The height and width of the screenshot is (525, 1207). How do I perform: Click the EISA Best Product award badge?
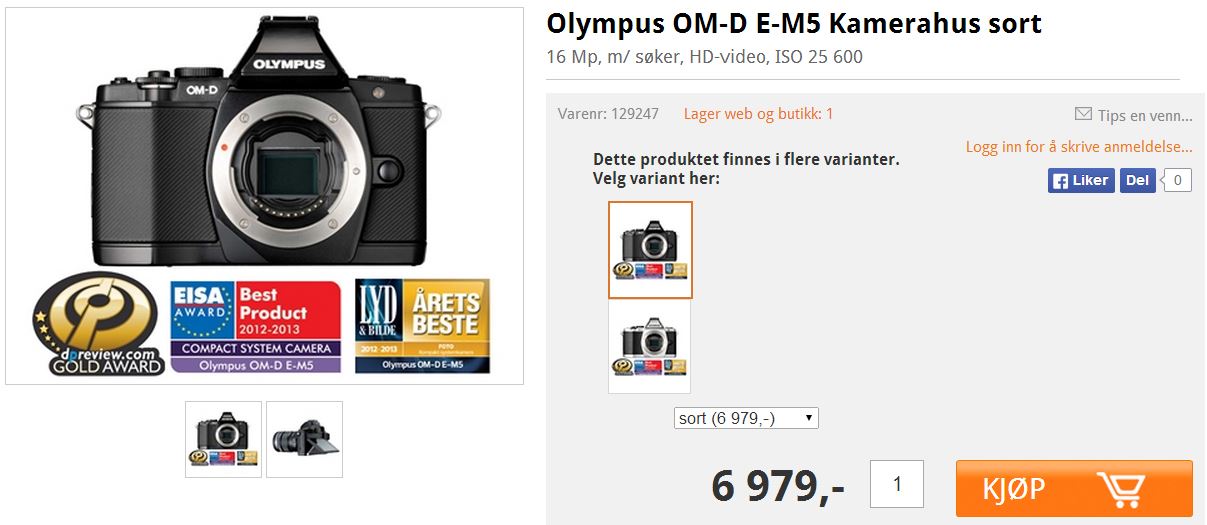[256, 326]
